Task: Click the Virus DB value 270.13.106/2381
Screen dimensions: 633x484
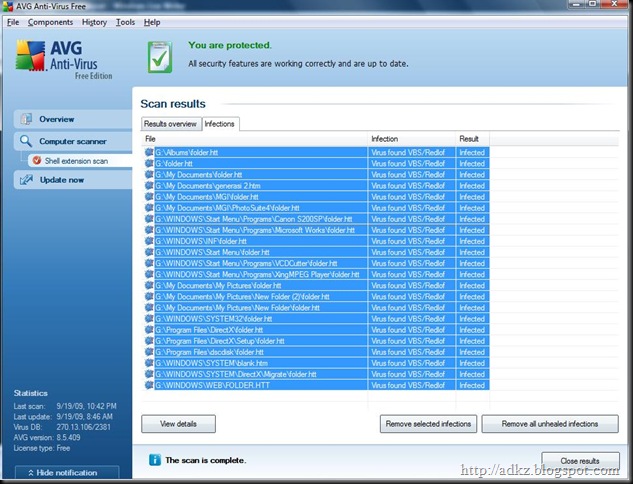Action: 84,427
